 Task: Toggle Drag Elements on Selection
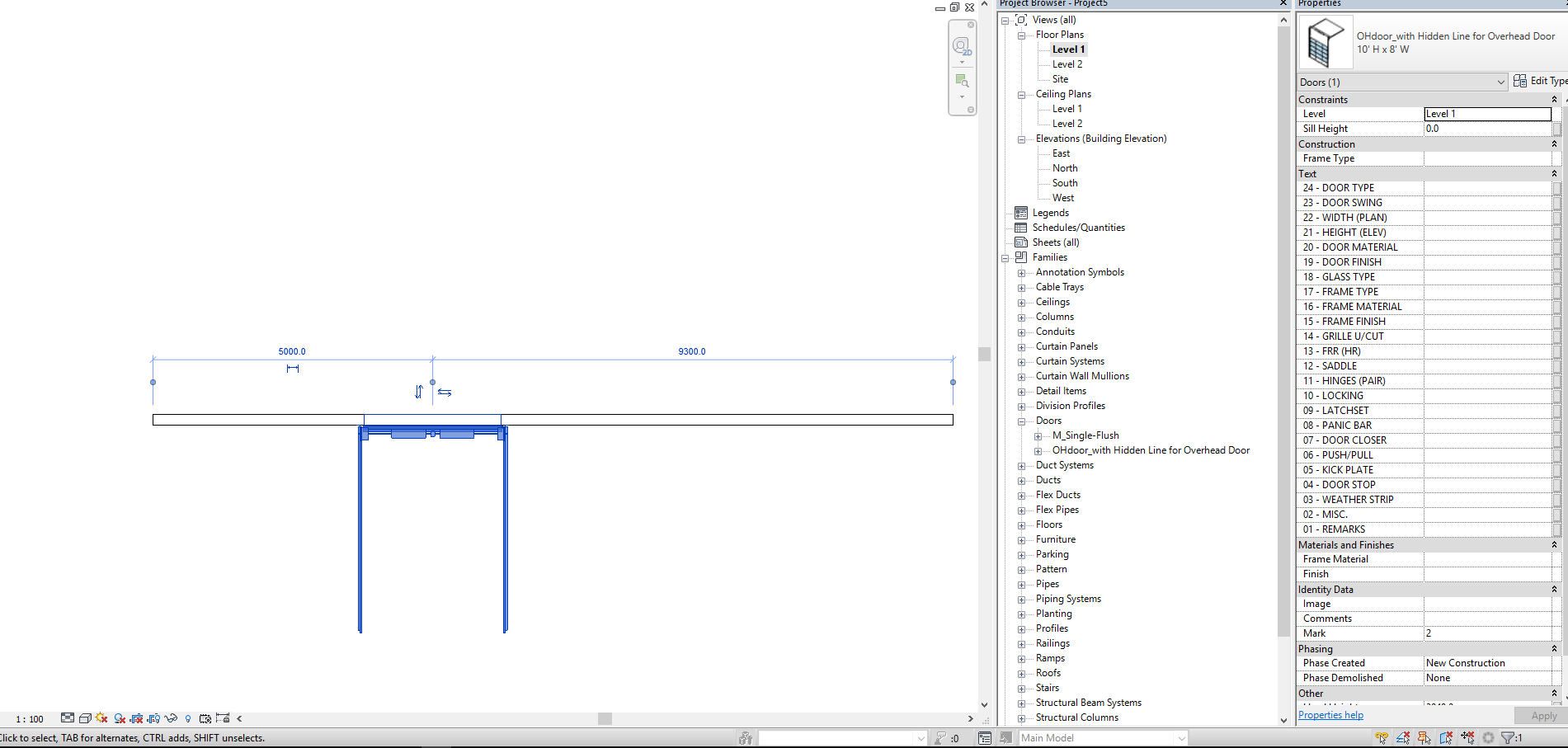pyautogui.click(x=1469, y=737)
